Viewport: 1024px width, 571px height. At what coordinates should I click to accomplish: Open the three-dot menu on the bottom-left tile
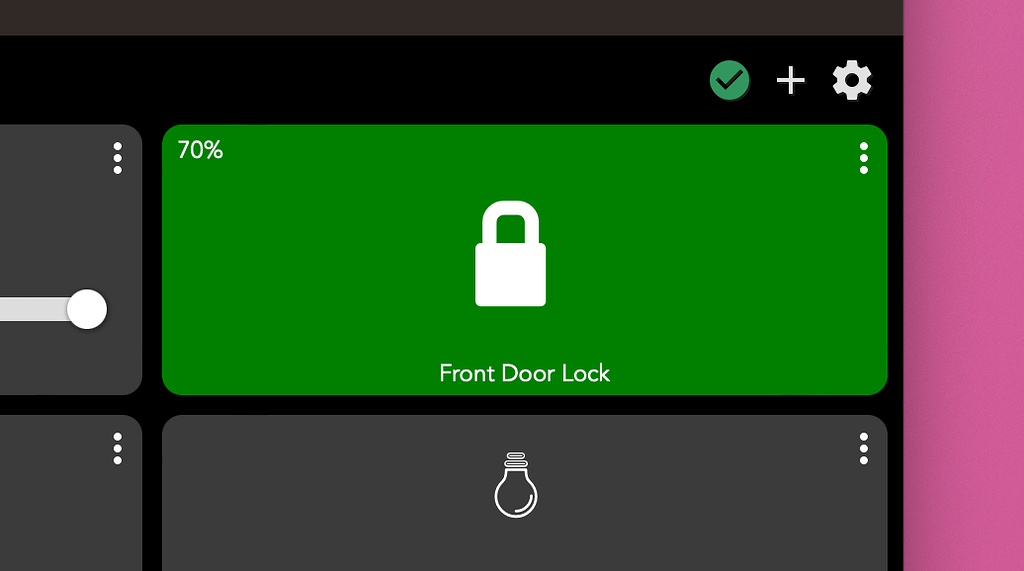click(x=118, y=448)
